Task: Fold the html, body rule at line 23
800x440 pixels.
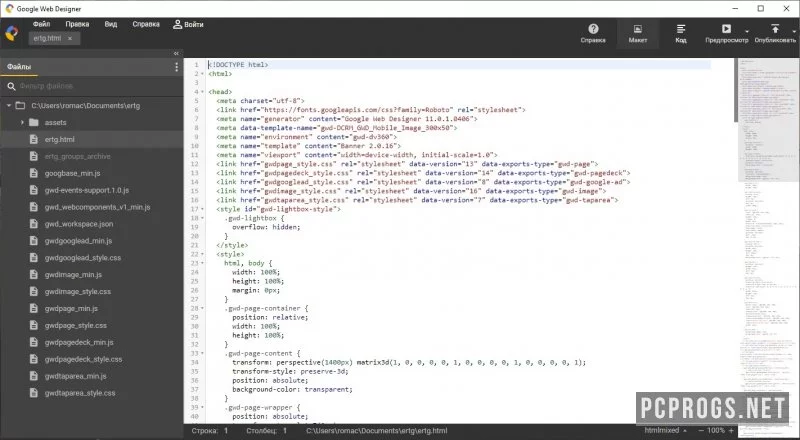Action: pos(203,263)
